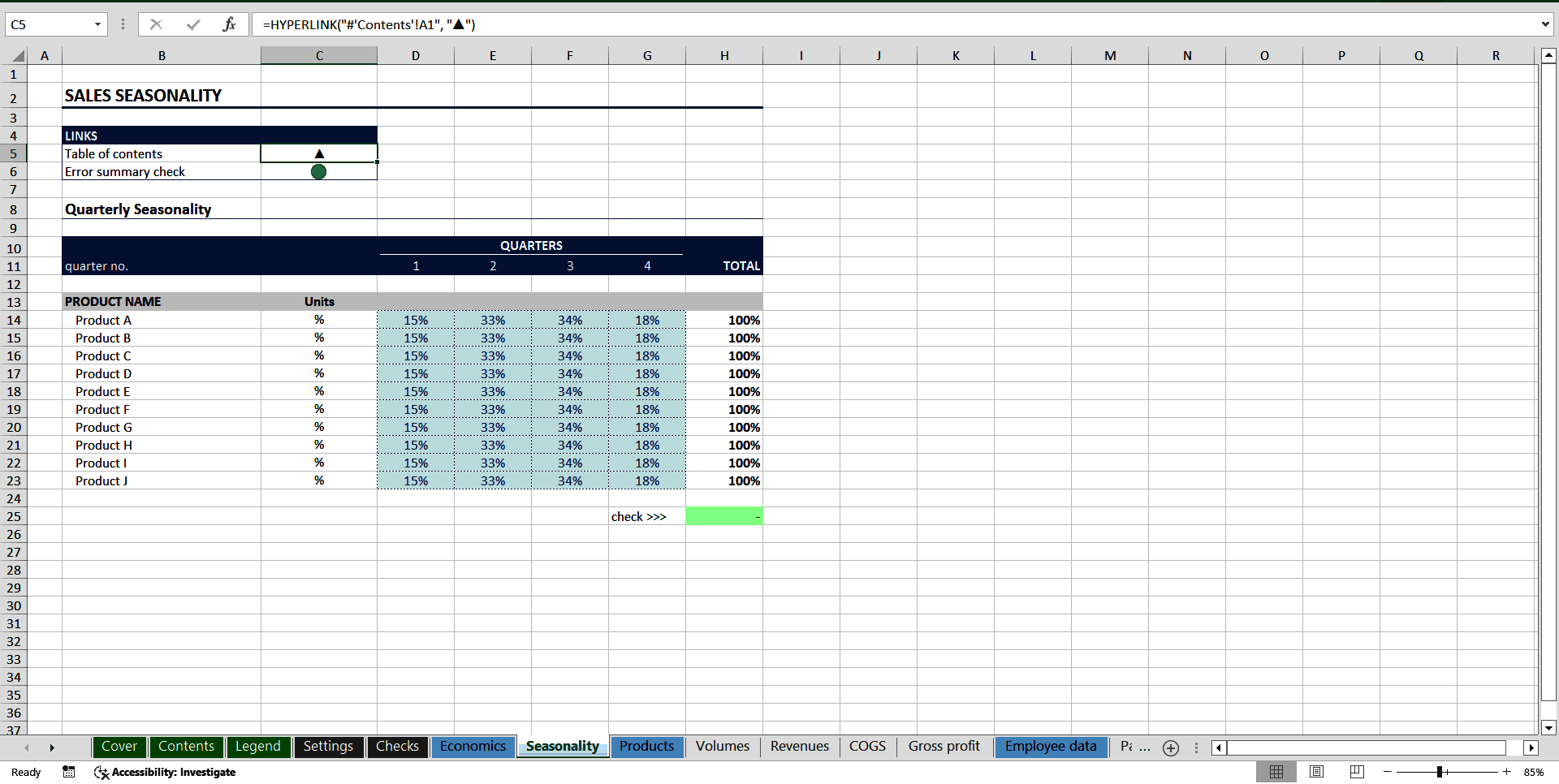Select Product J quarter 4 value 18%
The width and height of the screenshot is (1559, 784).
pos(647,480)
